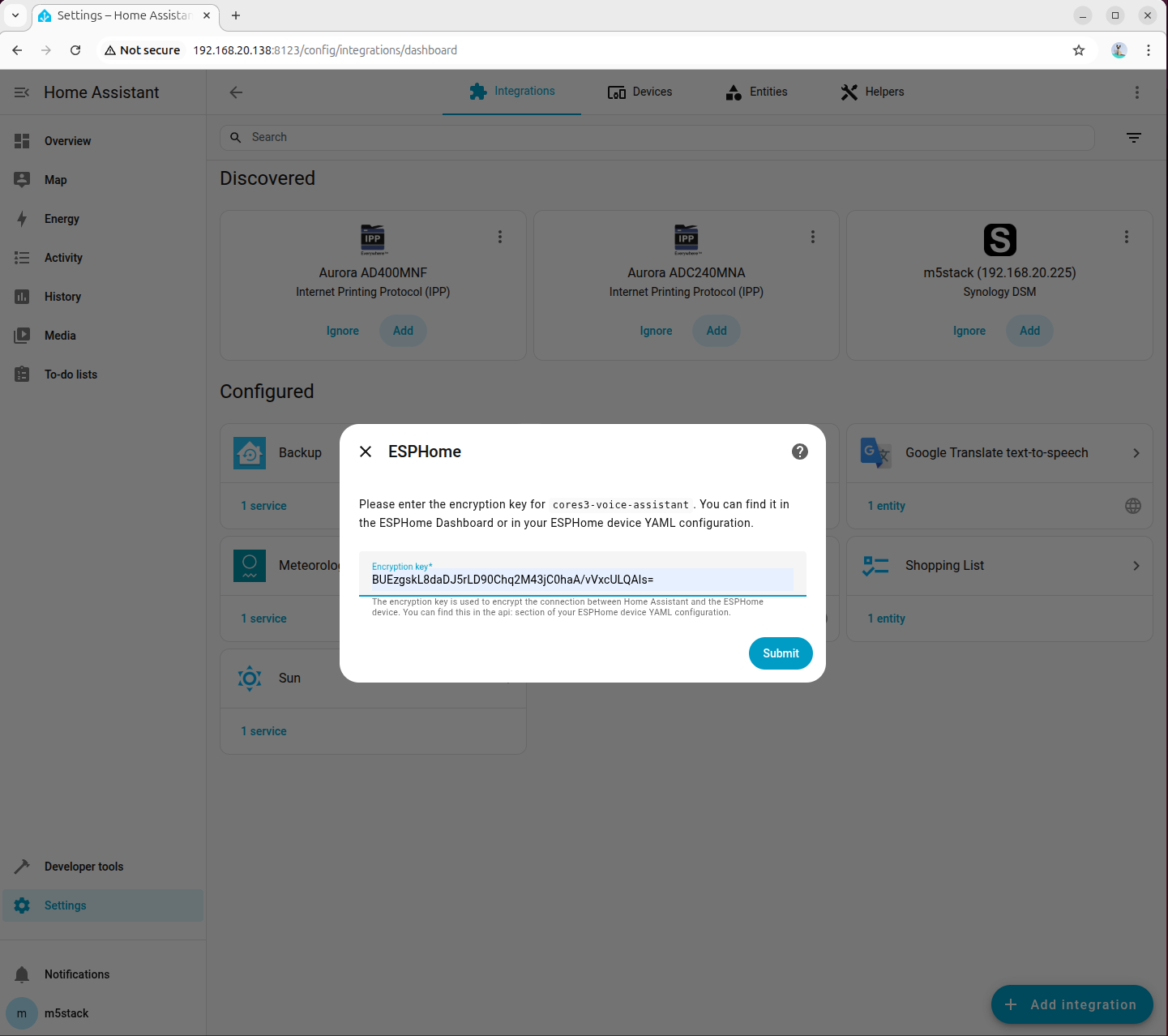Screen dimensions: 1168x1036
Task: Go back with the settings arrow
Action: [x=236, y=92]
